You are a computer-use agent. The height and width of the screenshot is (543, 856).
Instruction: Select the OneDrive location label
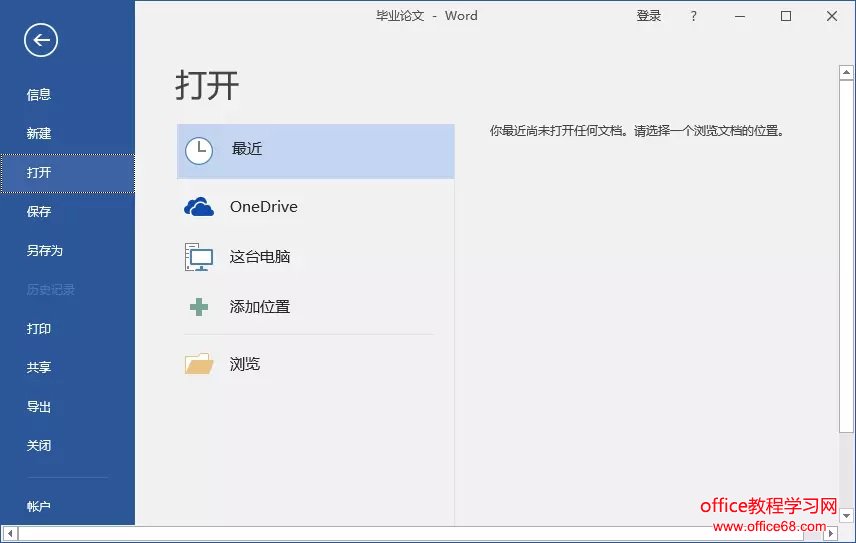tap(264, 207)
